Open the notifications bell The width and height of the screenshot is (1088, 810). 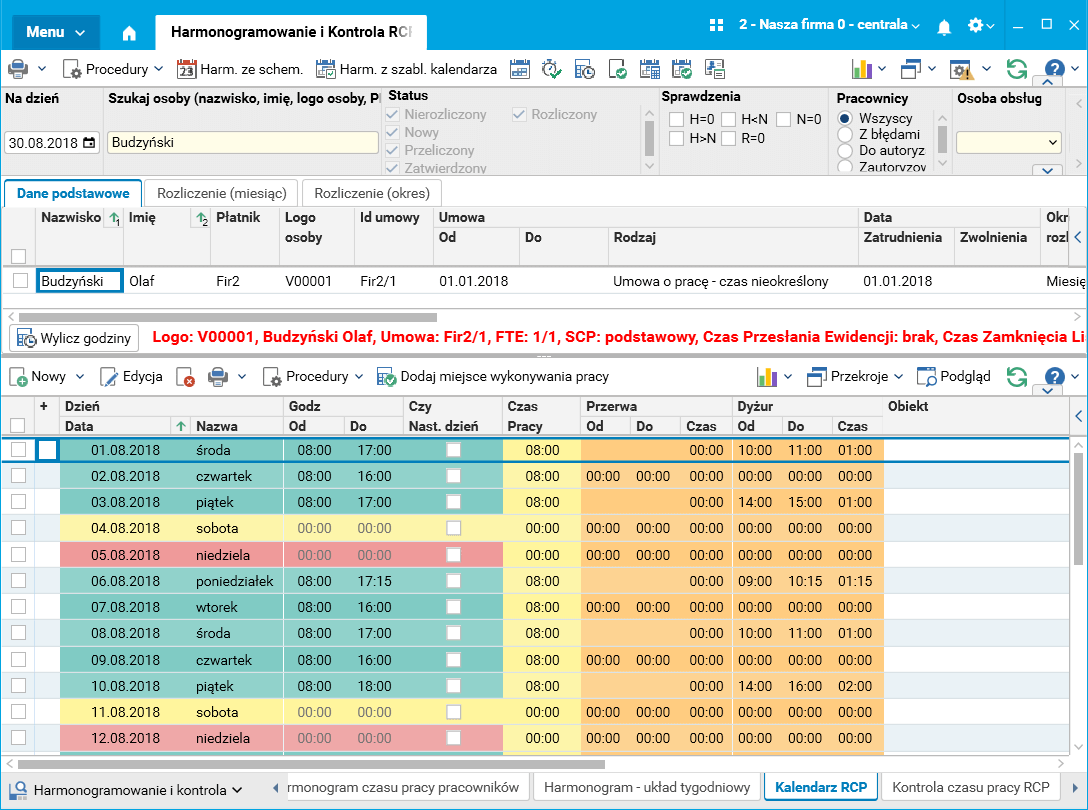point(944,26)
